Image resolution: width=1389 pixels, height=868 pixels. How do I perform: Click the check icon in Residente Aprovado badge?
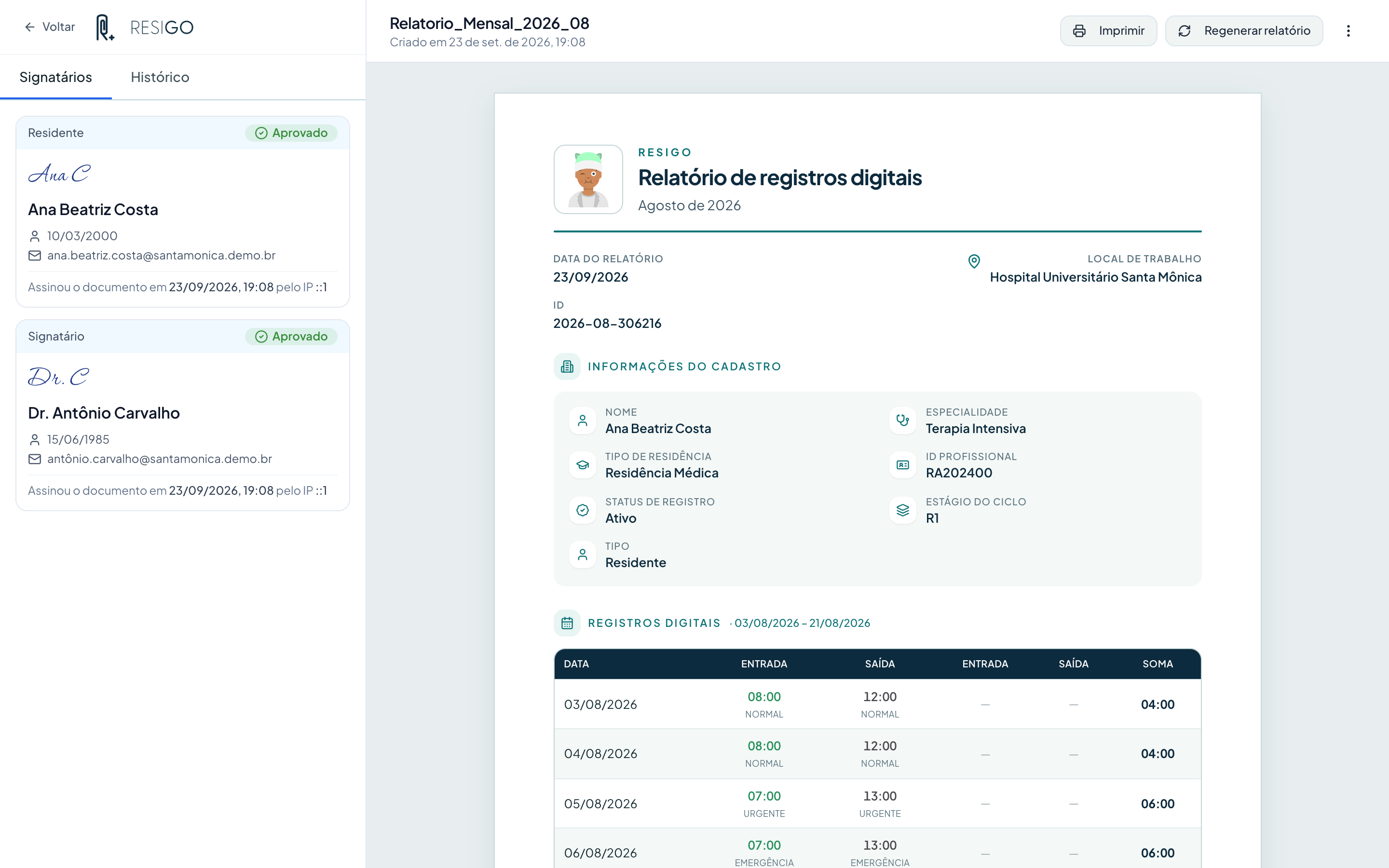(x=261, y=133)
